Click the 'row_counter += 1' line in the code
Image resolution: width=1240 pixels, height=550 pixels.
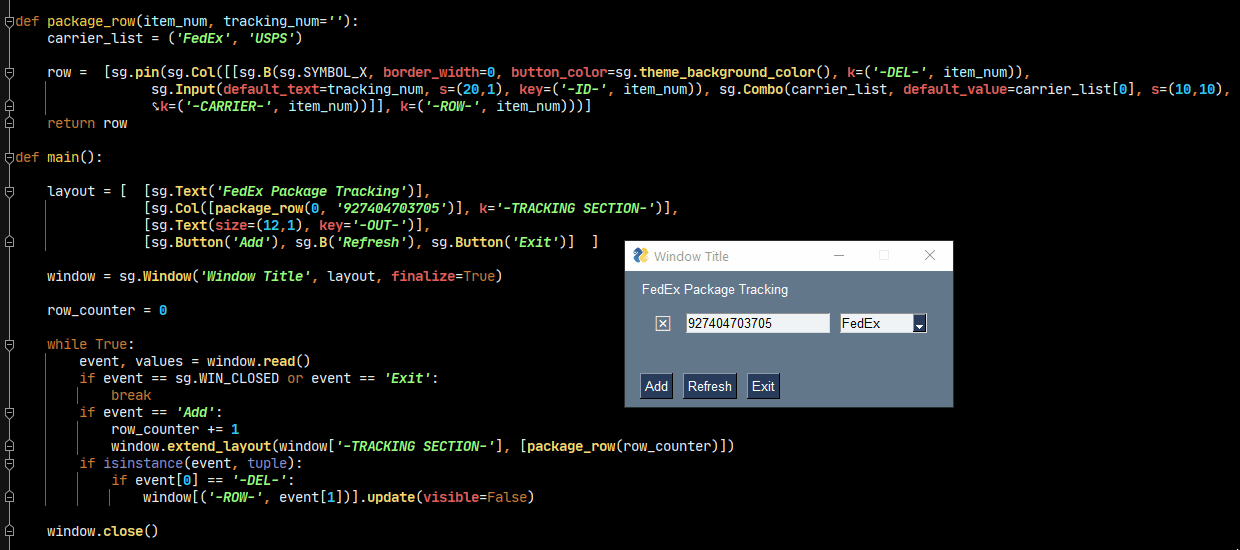[175, 429]
